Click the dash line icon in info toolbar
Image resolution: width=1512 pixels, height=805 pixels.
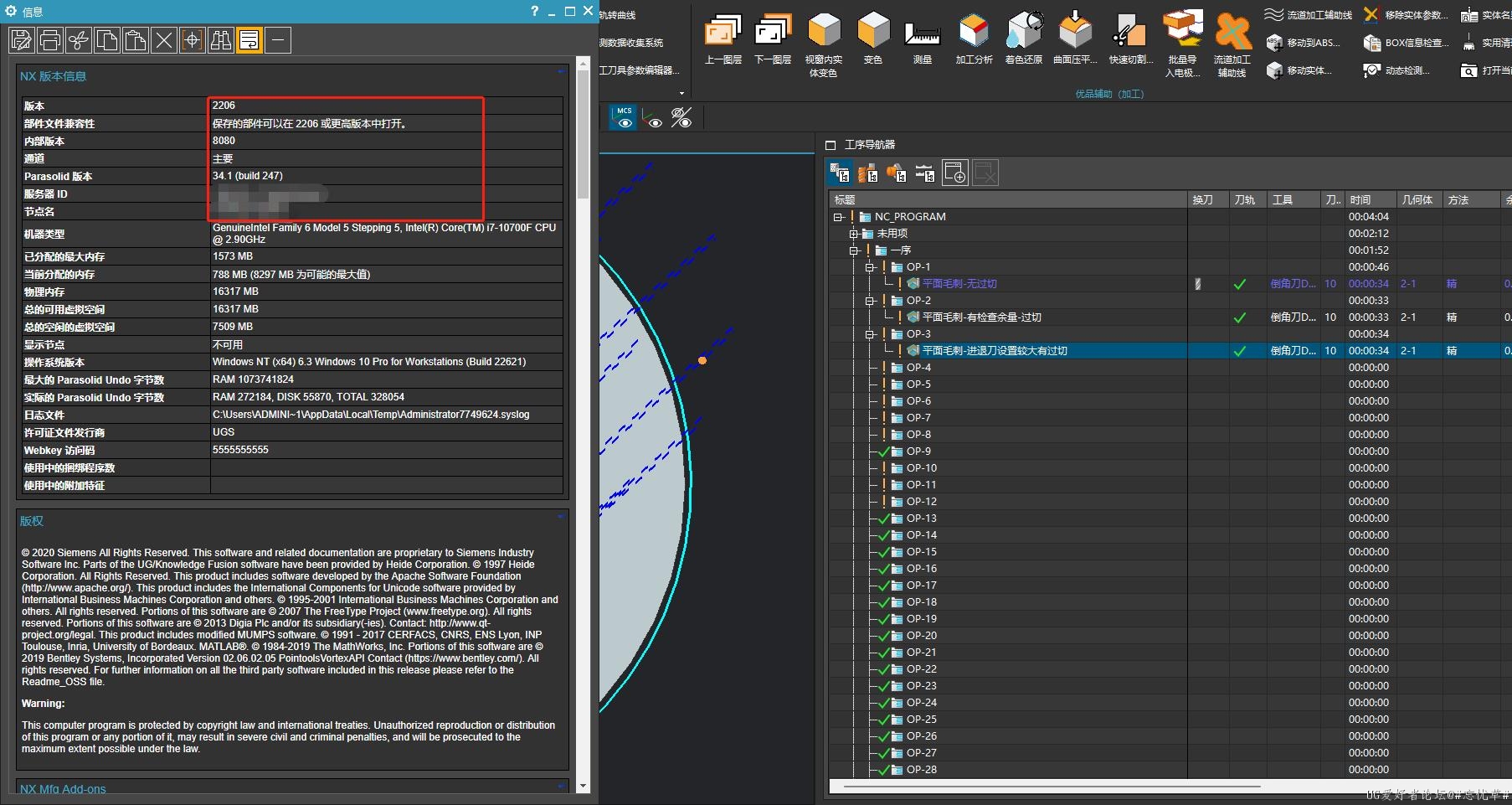coord(278,40)
